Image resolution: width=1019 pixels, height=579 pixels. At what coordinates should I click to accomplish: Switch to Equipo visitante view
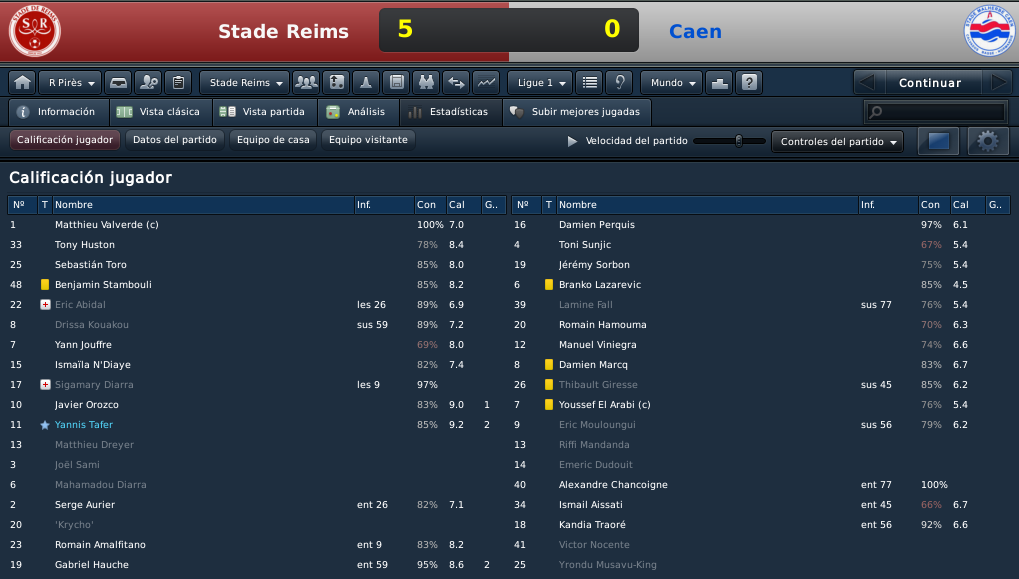tap(368, 140)
